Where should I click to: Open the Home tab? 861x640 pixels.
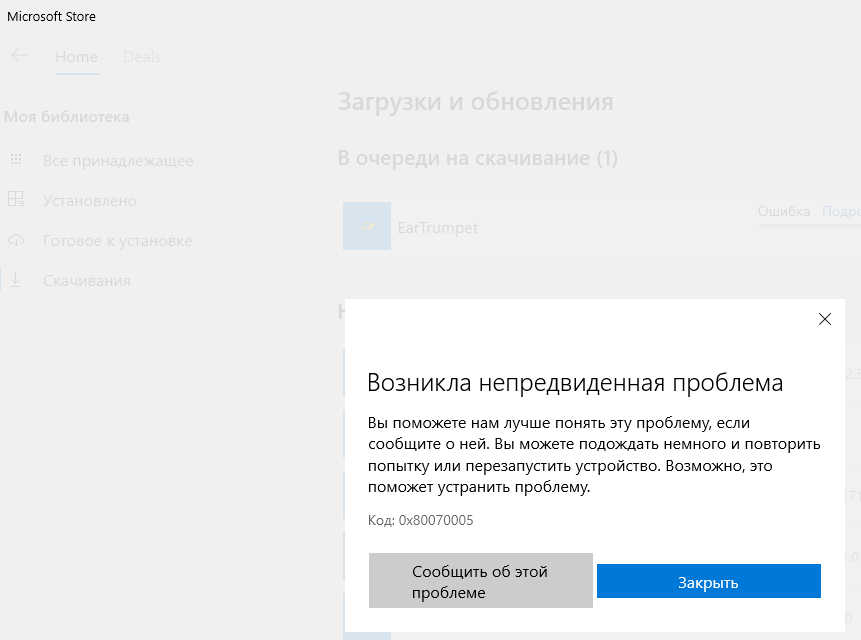pyautogui.click(x=76, y=57)
